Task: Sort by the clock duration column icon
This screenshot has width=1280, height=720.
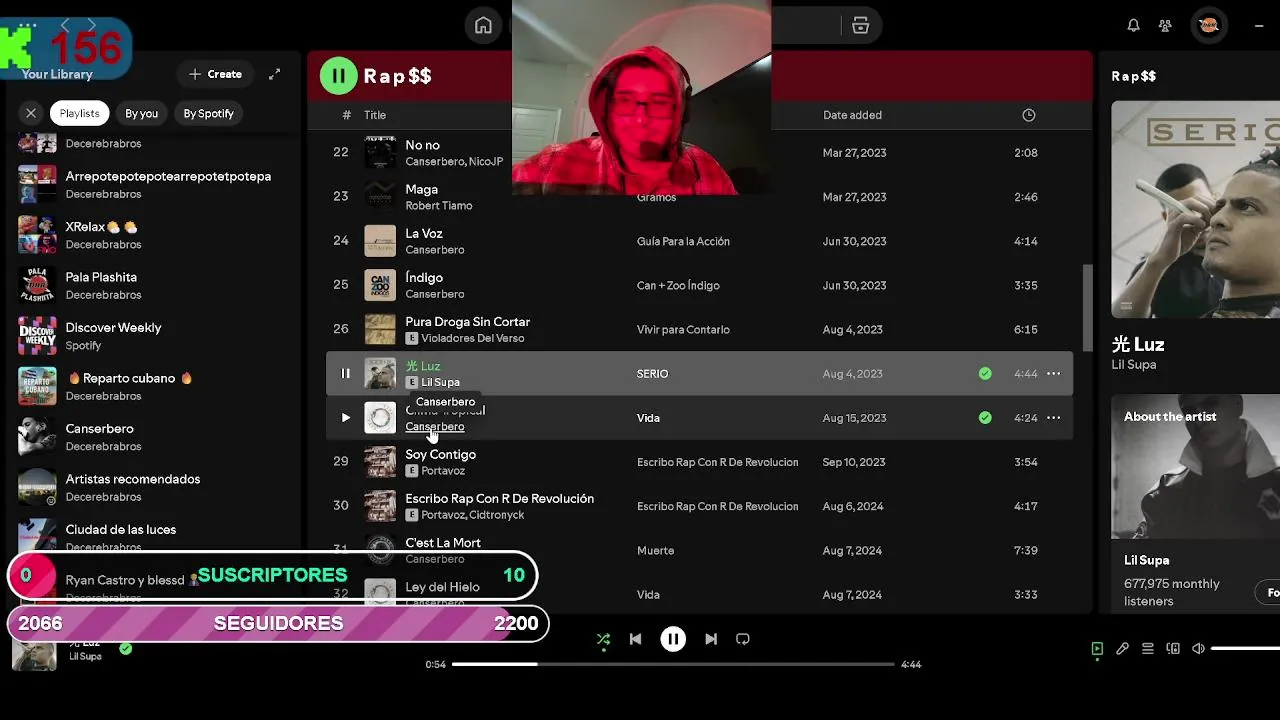Action: [x=1028, y=115]
